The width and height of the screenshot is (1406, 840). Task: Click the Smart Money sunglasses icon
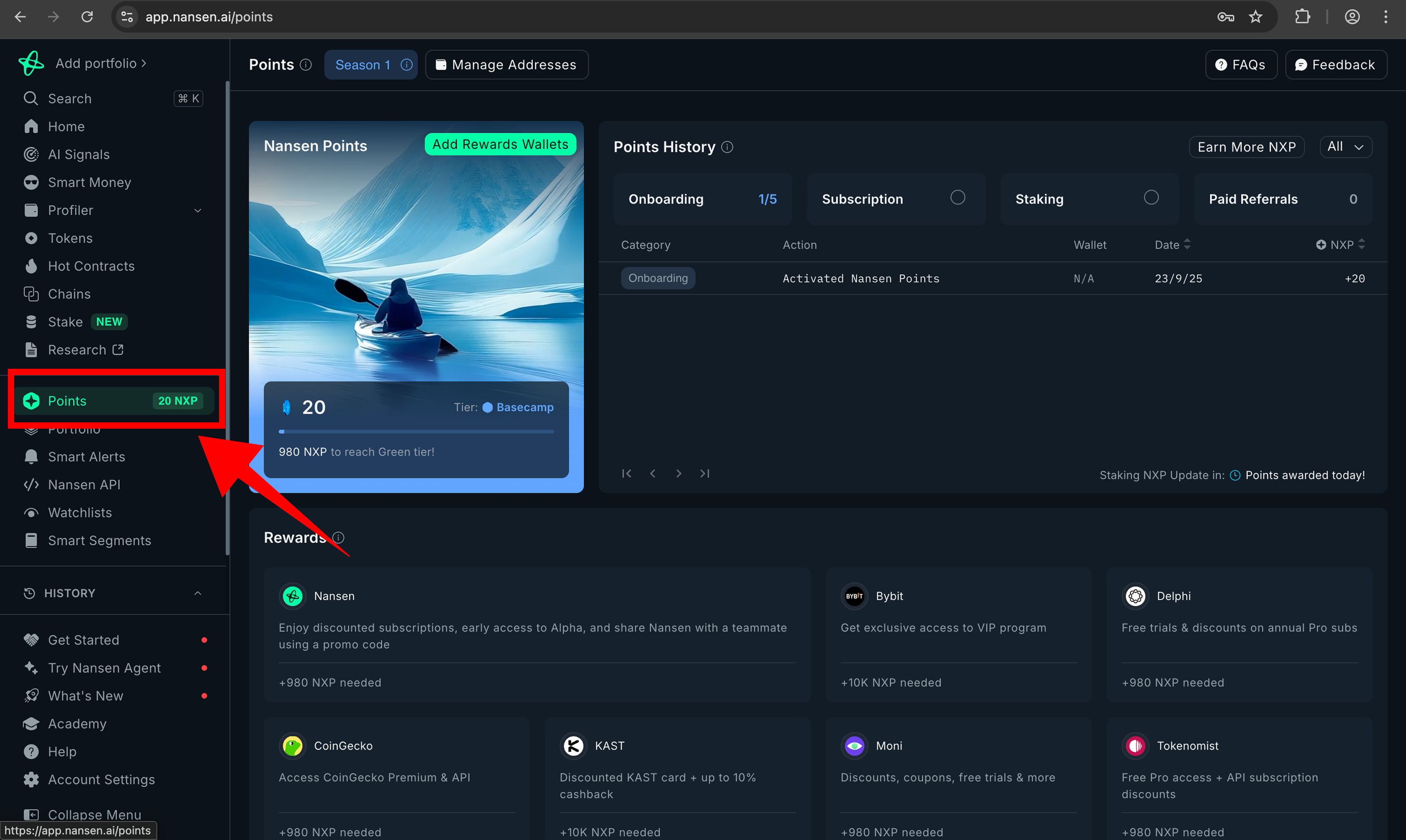(31, 182)
